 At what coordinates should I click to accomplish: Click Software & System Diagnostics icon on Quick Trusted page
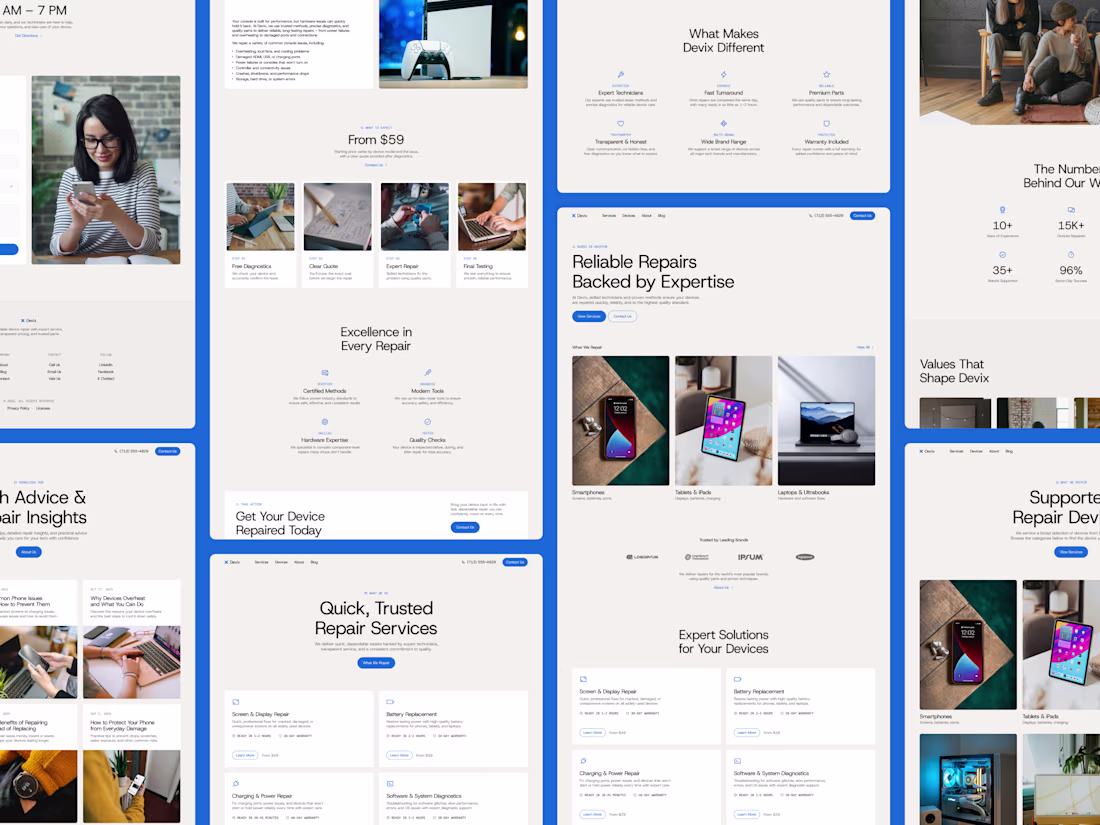coord(390,784)
